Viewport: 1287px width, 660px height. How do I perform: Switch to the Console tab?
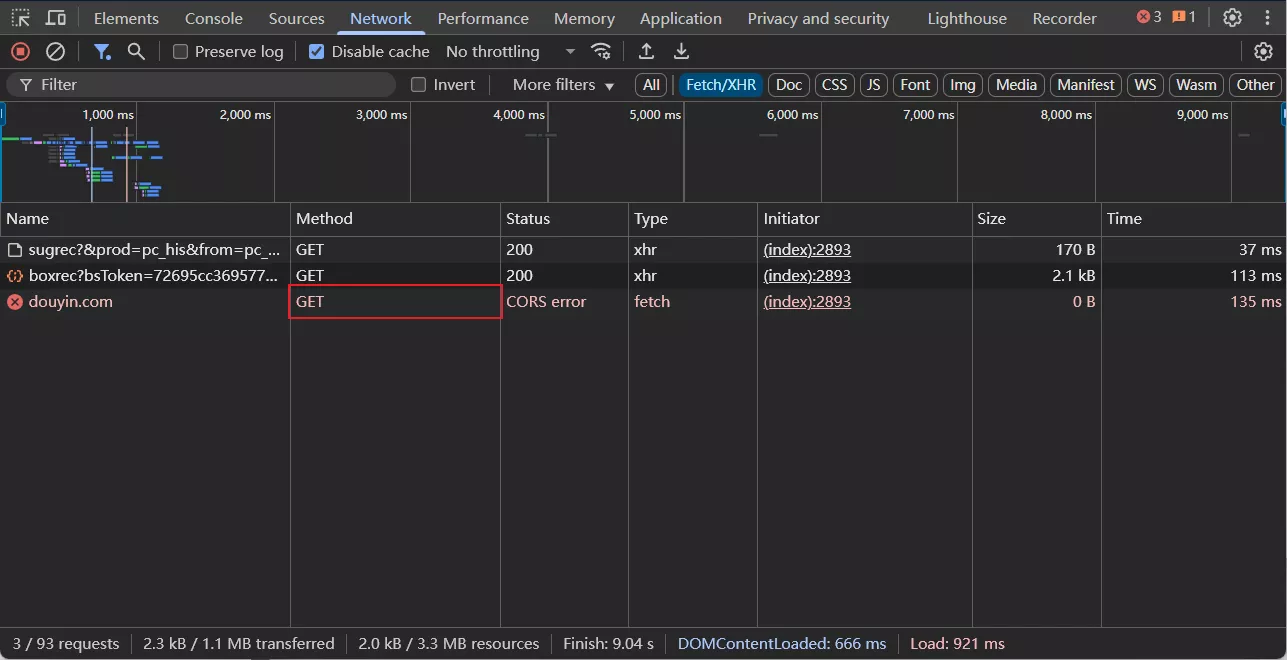(x=214, y=18)
